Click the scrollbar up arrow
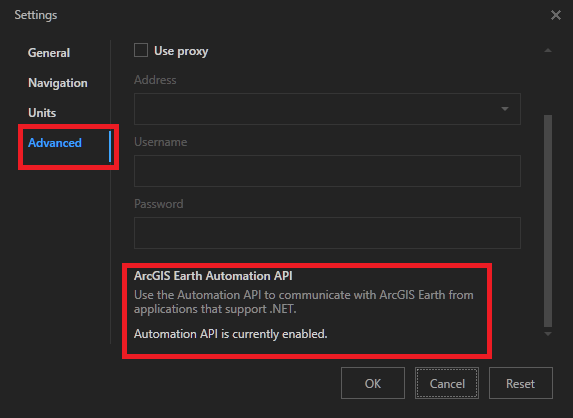Screen dimensions: 573x418 point(548,50)
